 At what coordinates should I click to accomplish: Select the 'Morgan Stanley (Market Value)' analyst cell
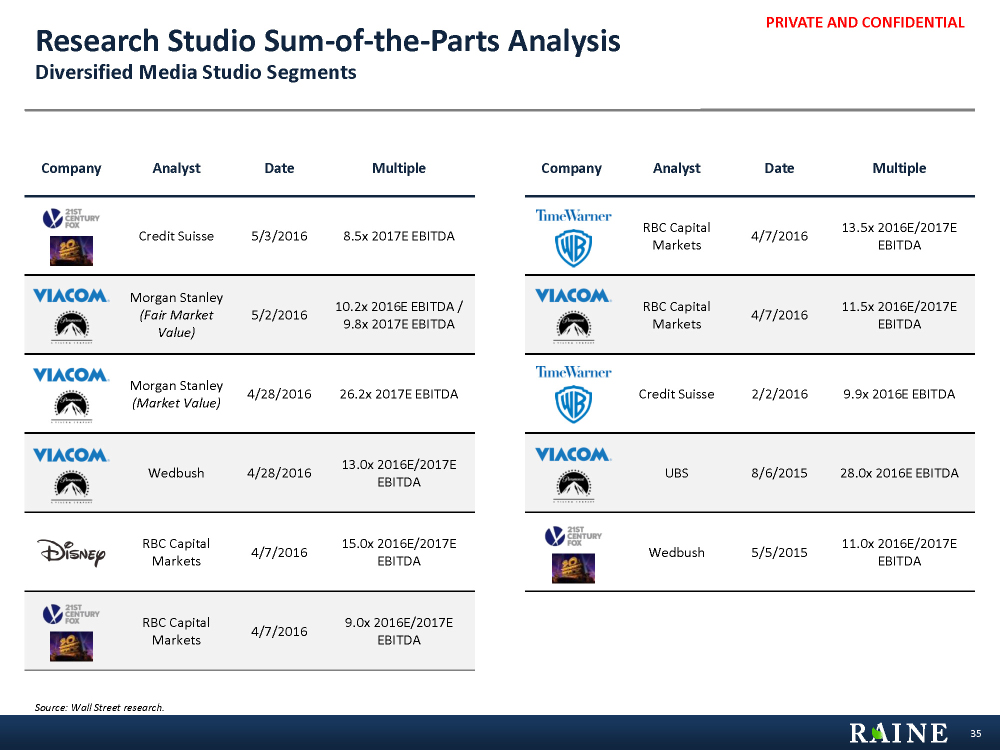176,394
